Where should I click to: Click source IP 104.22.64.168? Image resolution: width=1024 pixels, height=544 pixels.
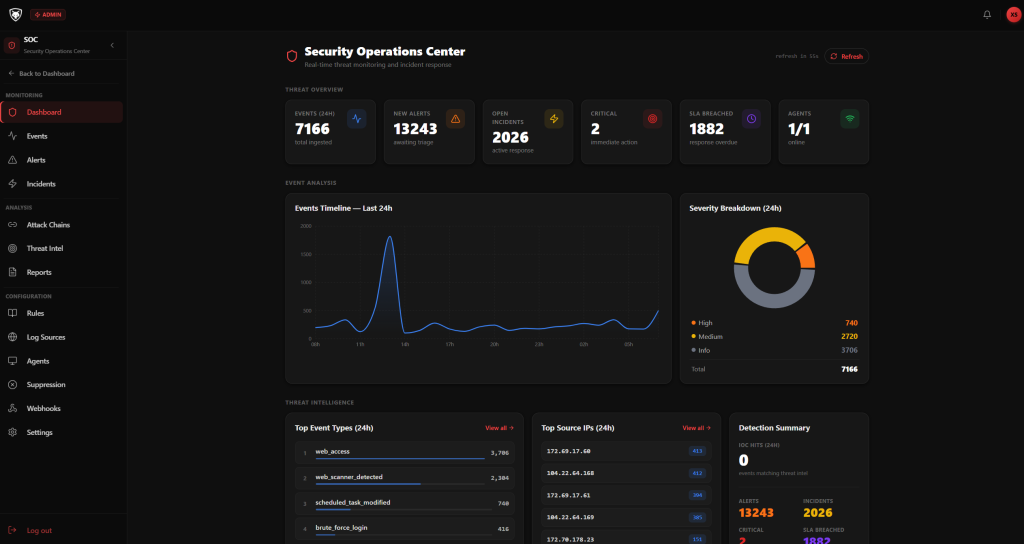point(626,473)
